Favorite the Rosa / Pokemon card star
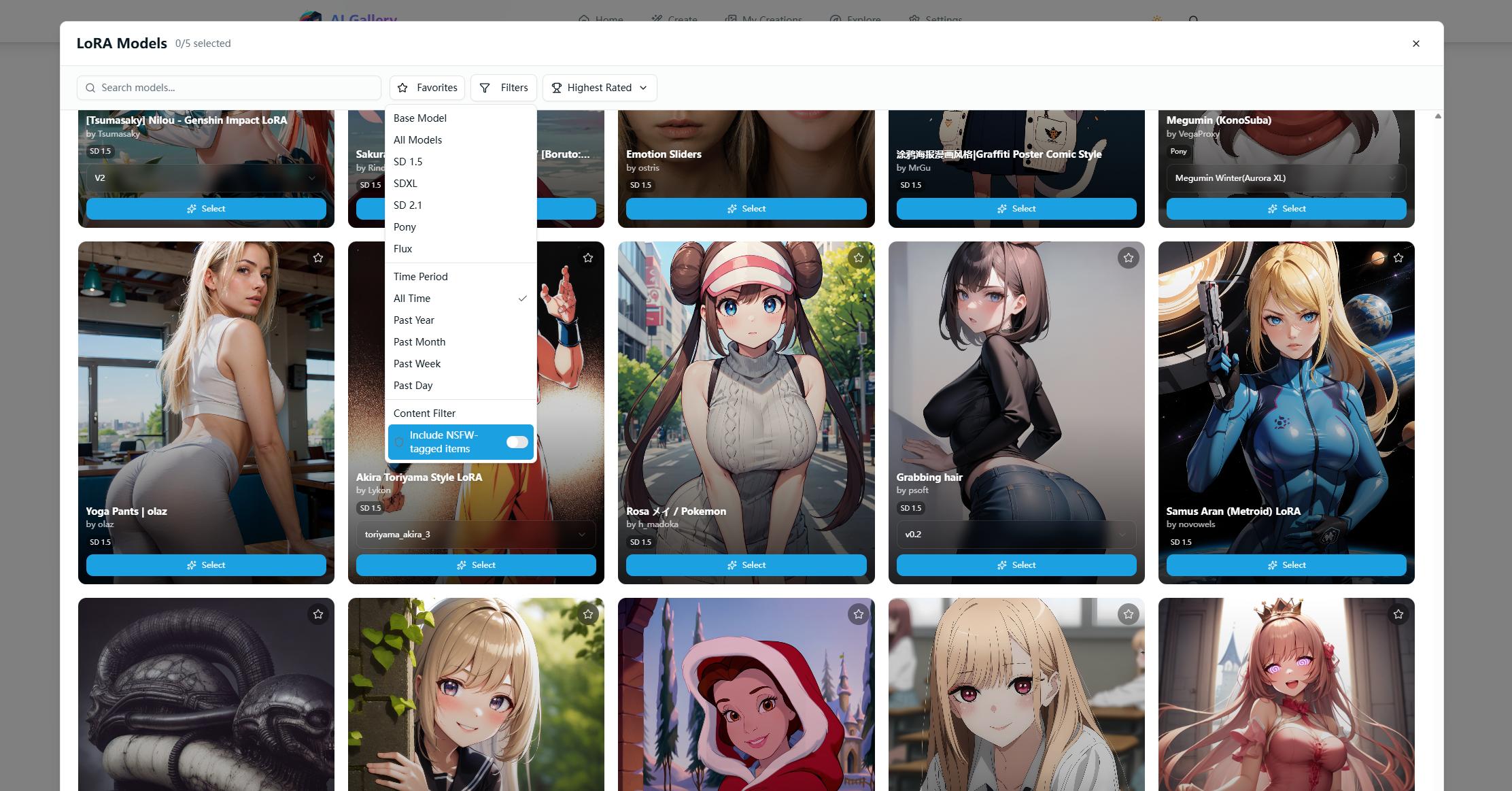The height and width of the screenshot is (791, 1512). [x=859, y=258]
